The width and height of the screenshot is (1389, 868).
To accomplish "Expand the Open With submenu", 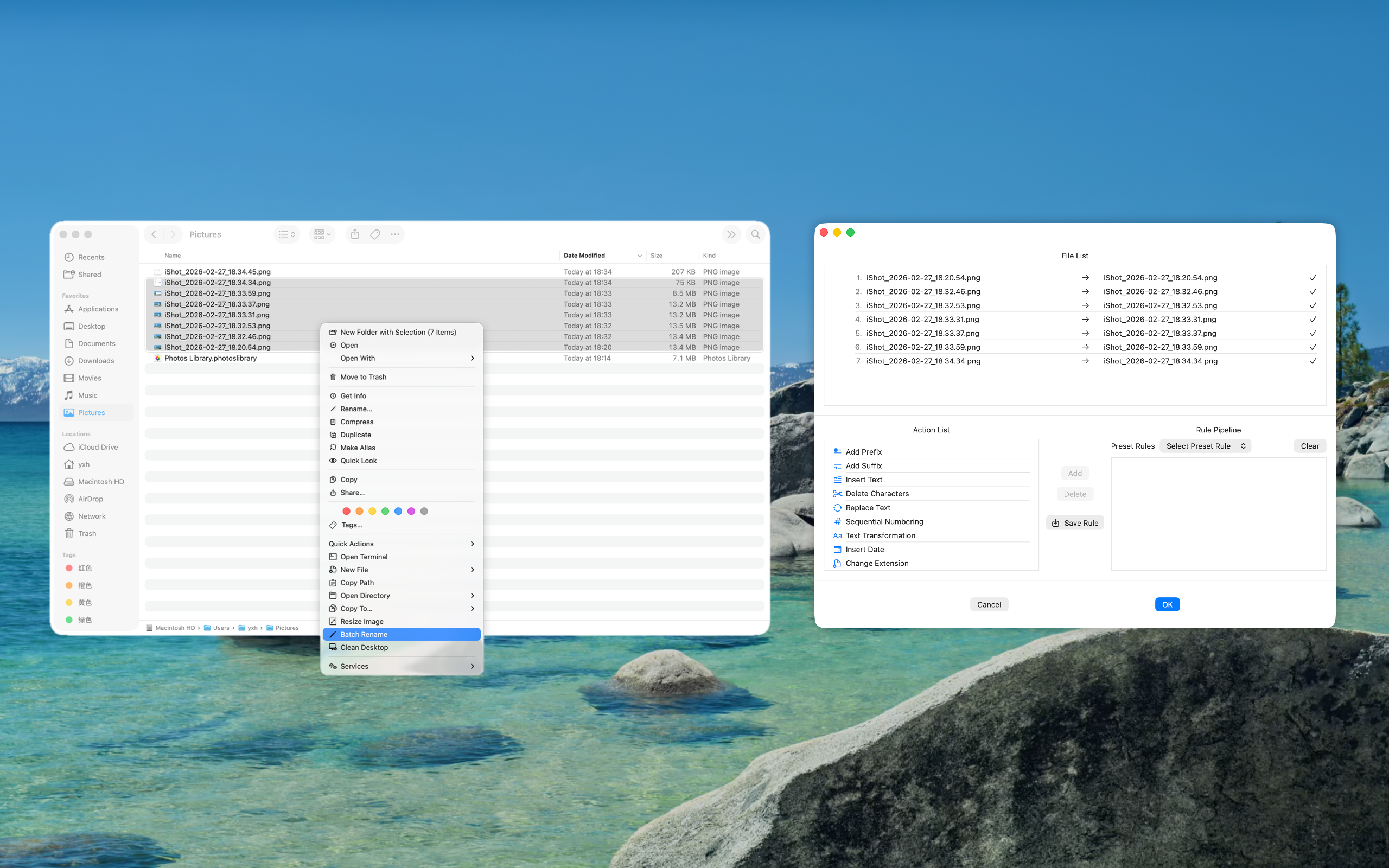I will [401, 358].
